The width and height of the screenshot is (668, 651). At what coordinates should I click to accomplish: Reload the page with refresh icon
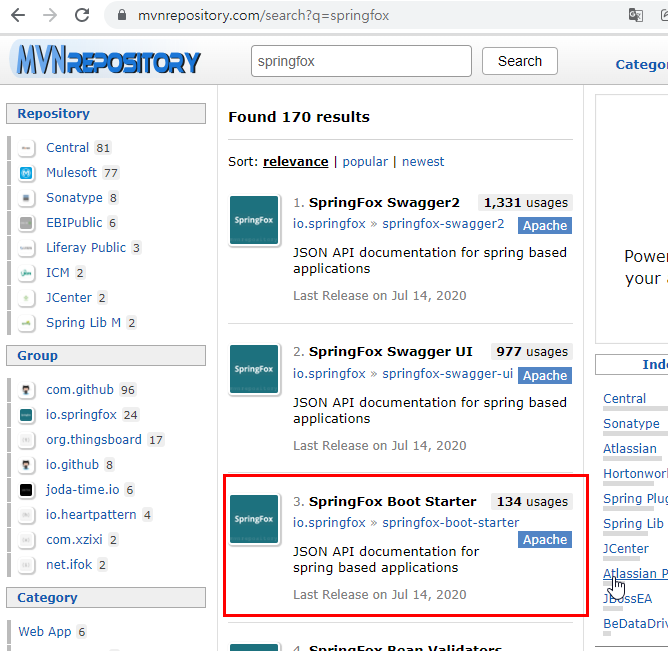tap(82, 15)
